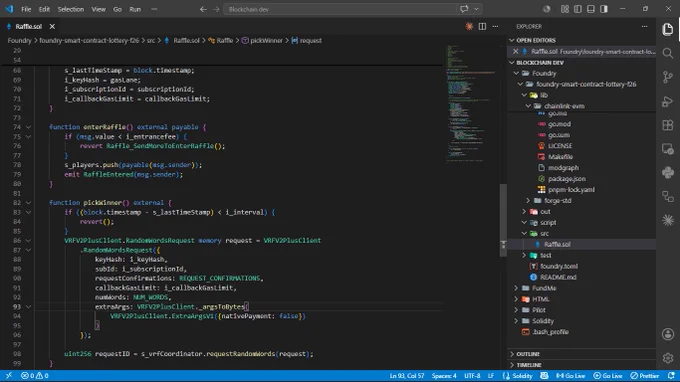Open the View menu
The width and height of the screenshot is (680, 382).
point(98,9)
